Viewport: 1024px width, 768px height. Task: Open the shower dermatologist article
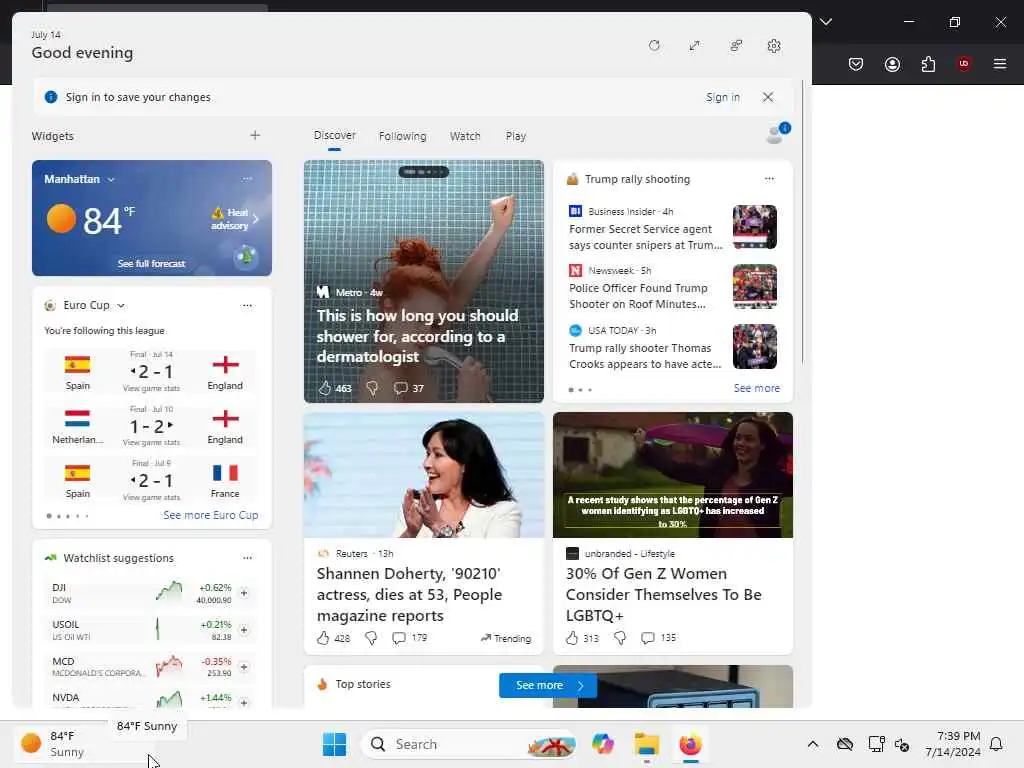(x=417, y=336)
